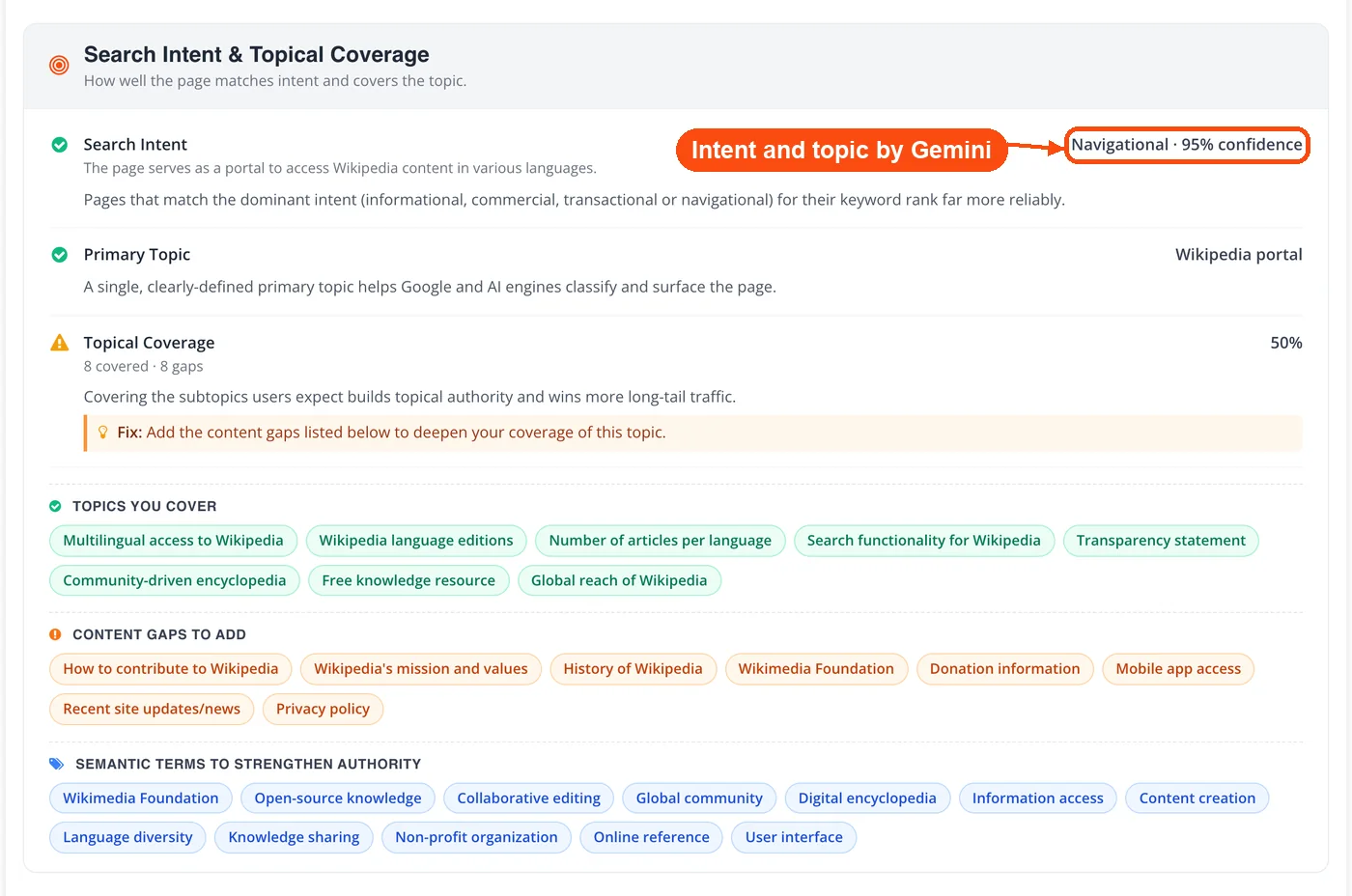Viewport: 1352px width, 896px height.
Task: Select the Mobile app access gap tag
Action: [x=1178, y=669]
